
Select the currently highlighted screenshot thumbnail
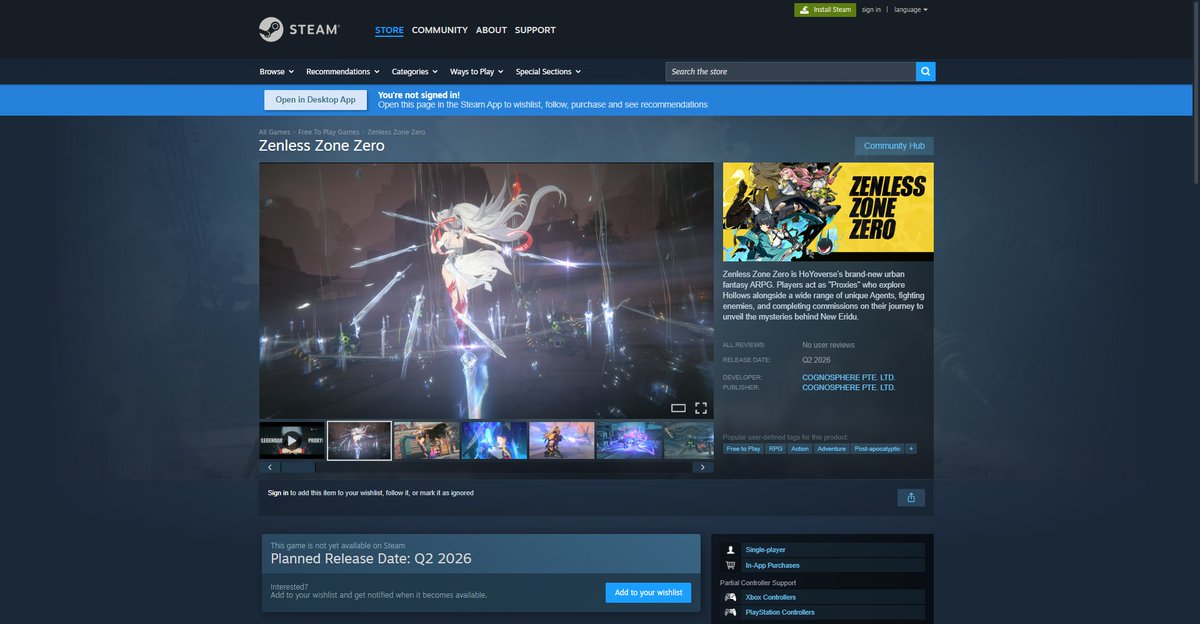tap(359, 440)
